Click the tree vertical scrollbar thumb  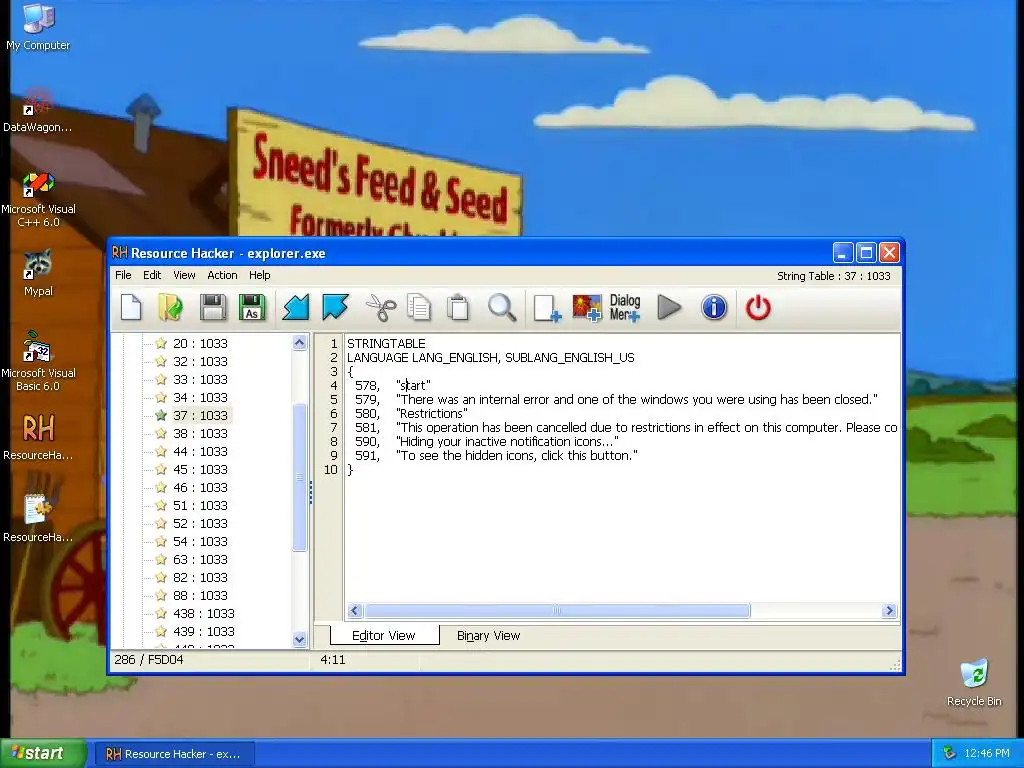(299, 477)
